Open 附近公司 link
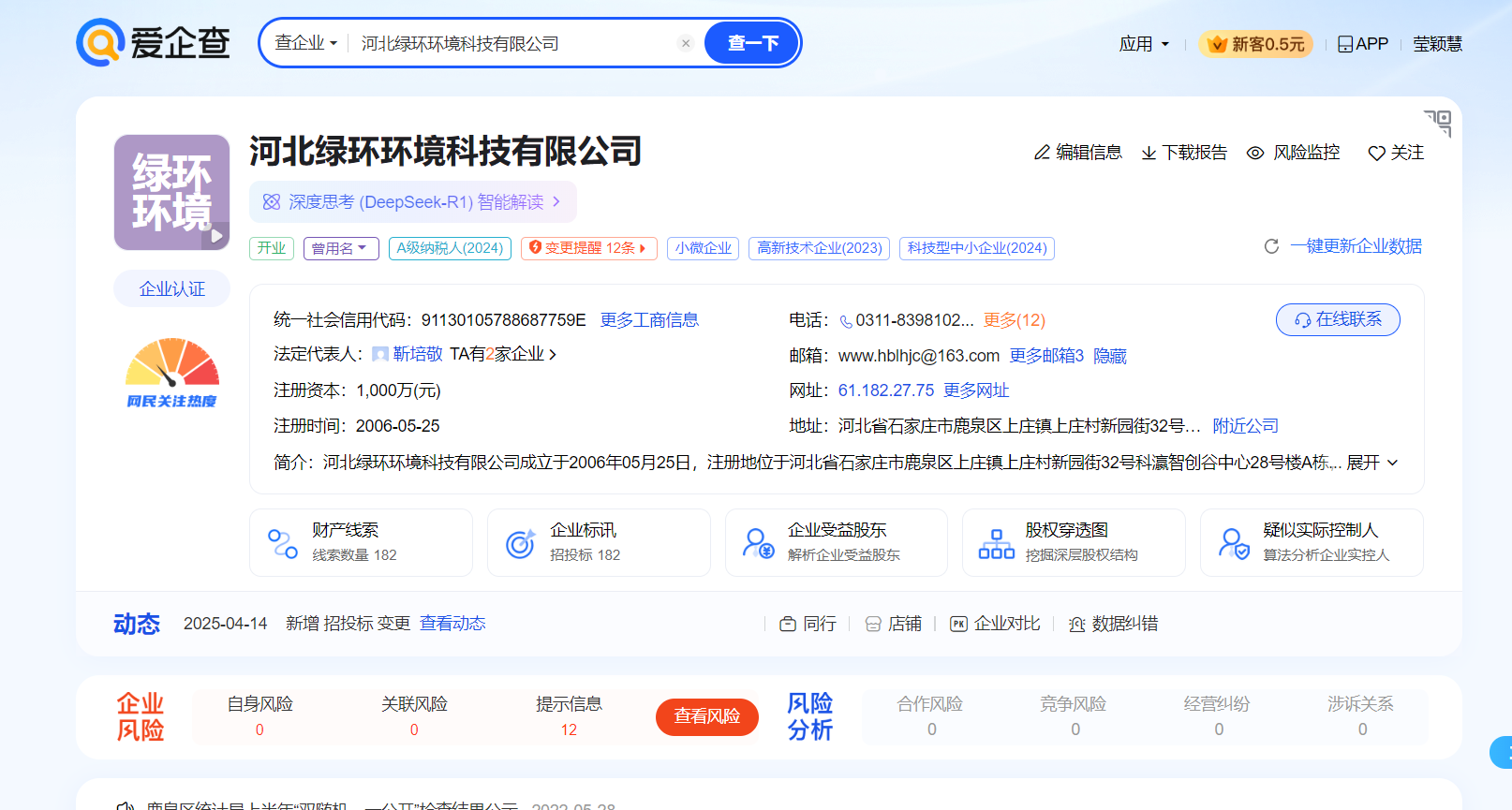 point(1245,426)
